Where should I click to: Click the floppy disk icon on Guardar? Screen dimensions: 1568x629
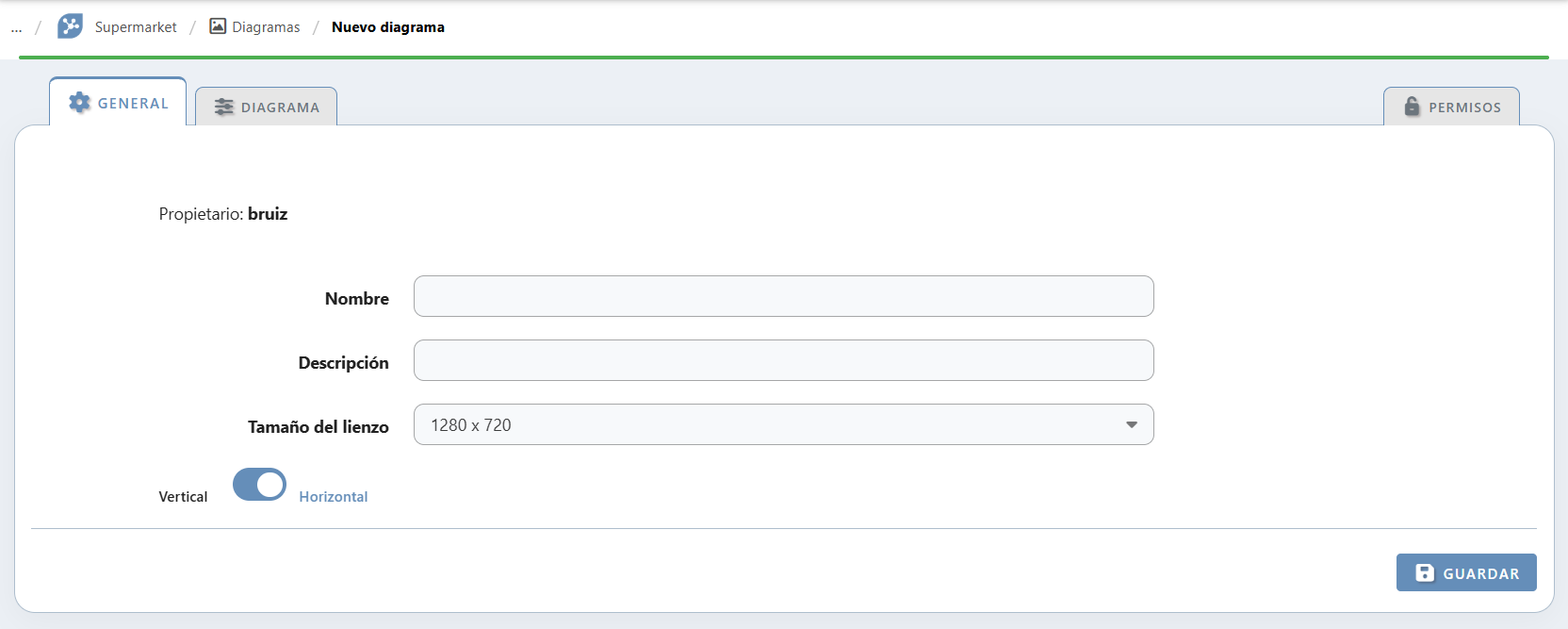tap(1425, 572)
